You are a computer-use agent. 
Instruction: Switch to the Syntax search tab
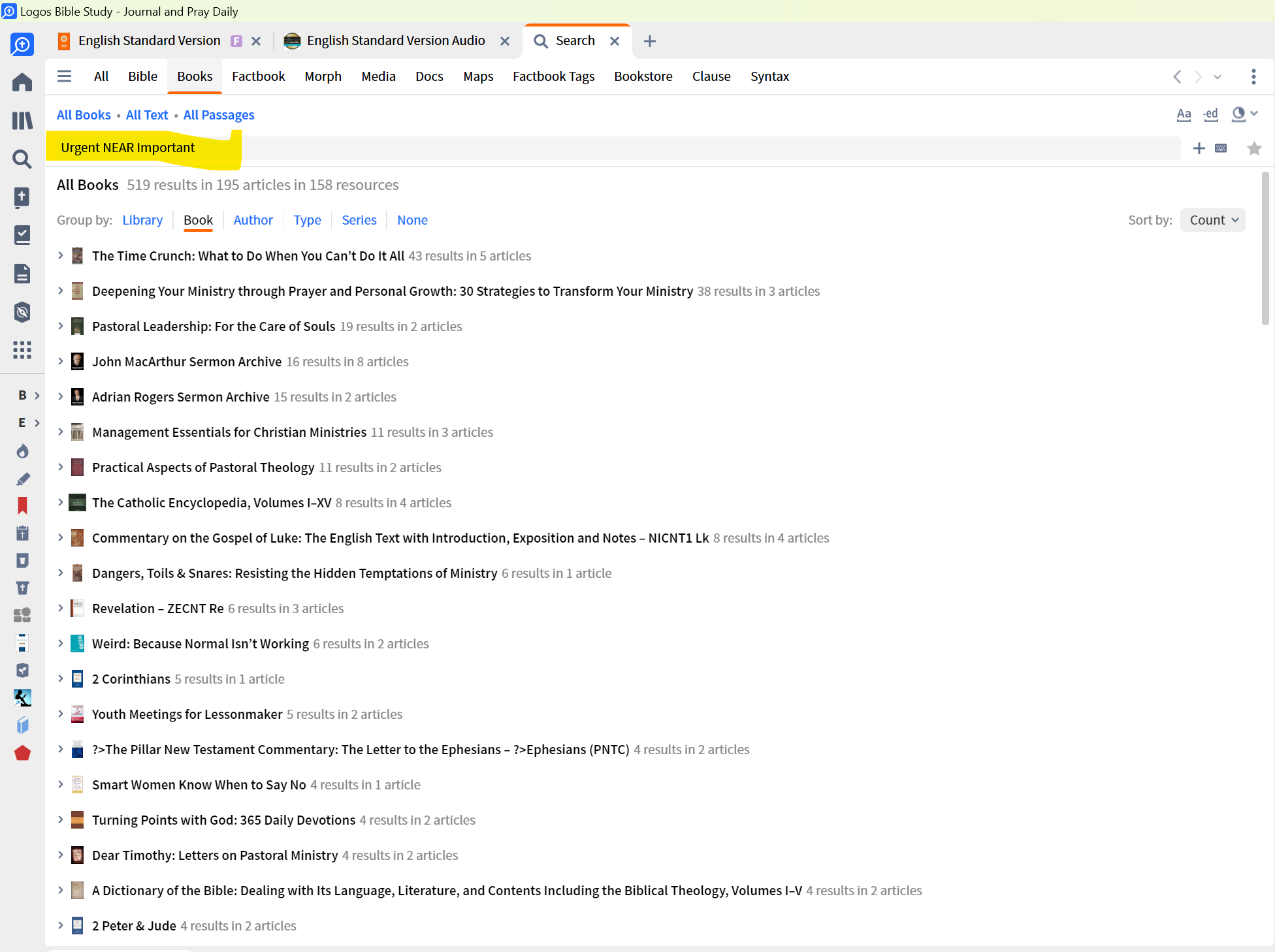tap(769, 76)
